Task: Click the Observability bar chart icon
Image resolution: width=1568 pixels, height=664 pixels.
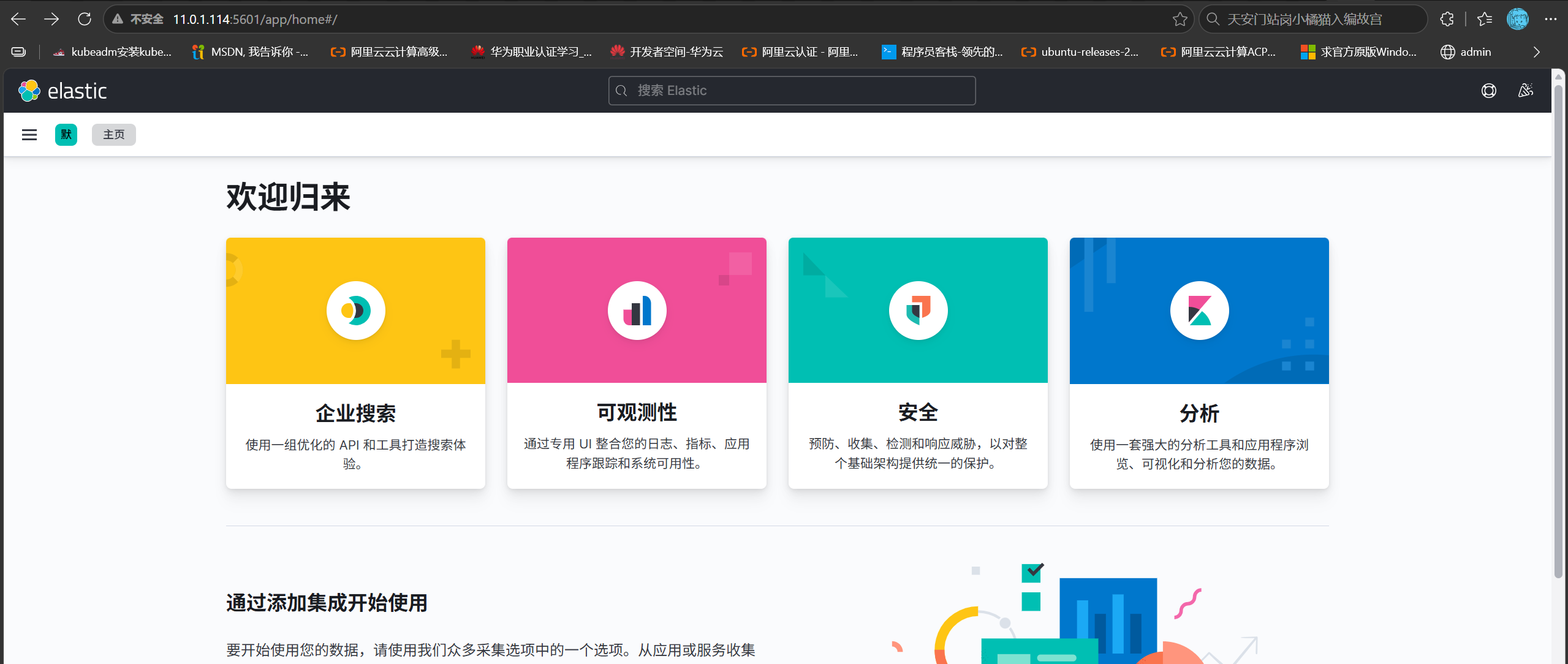Action: (x=637, y=311)
